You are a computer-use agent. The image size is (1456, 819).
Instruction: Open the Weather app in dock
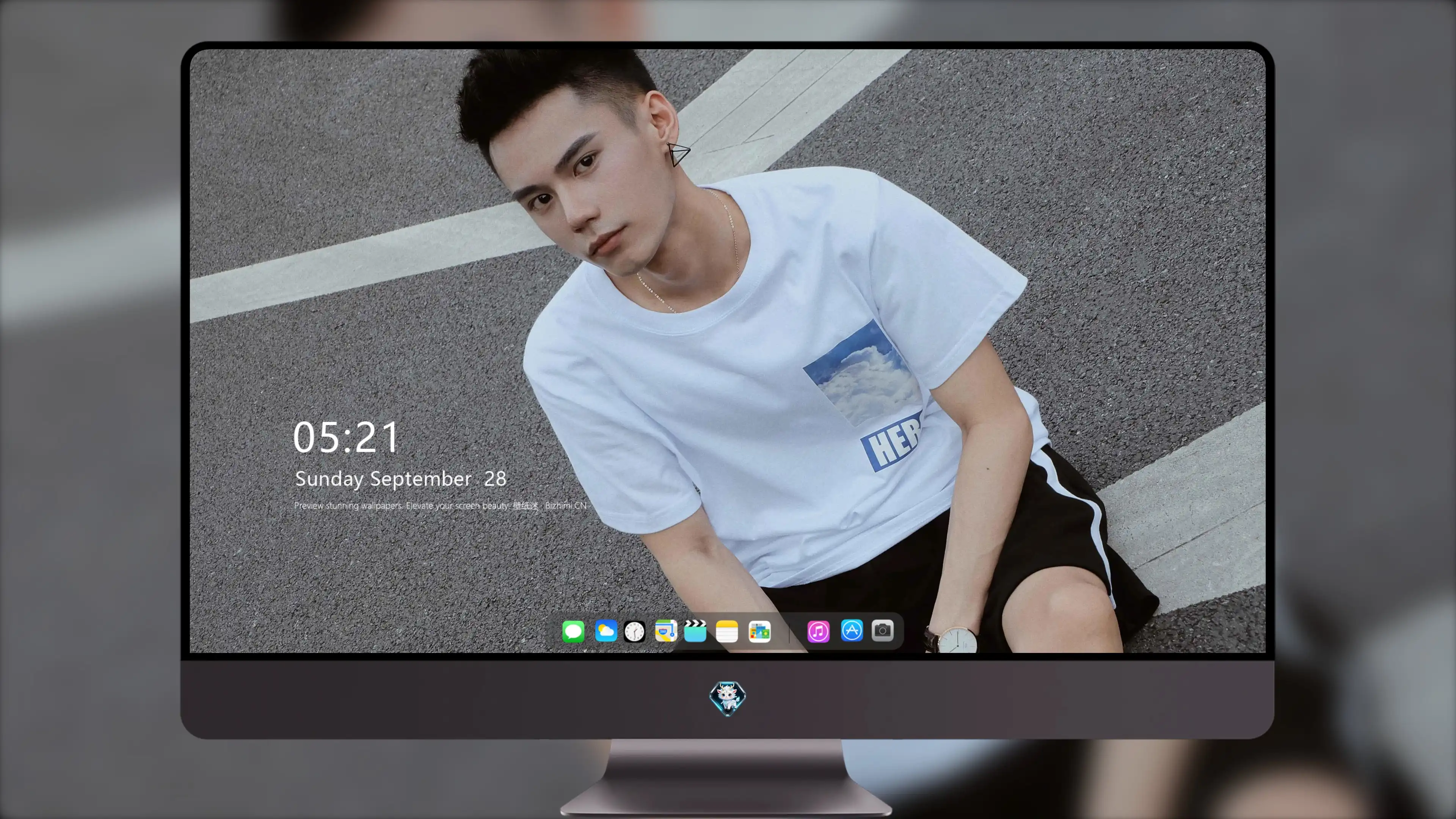tap(606, 631)
